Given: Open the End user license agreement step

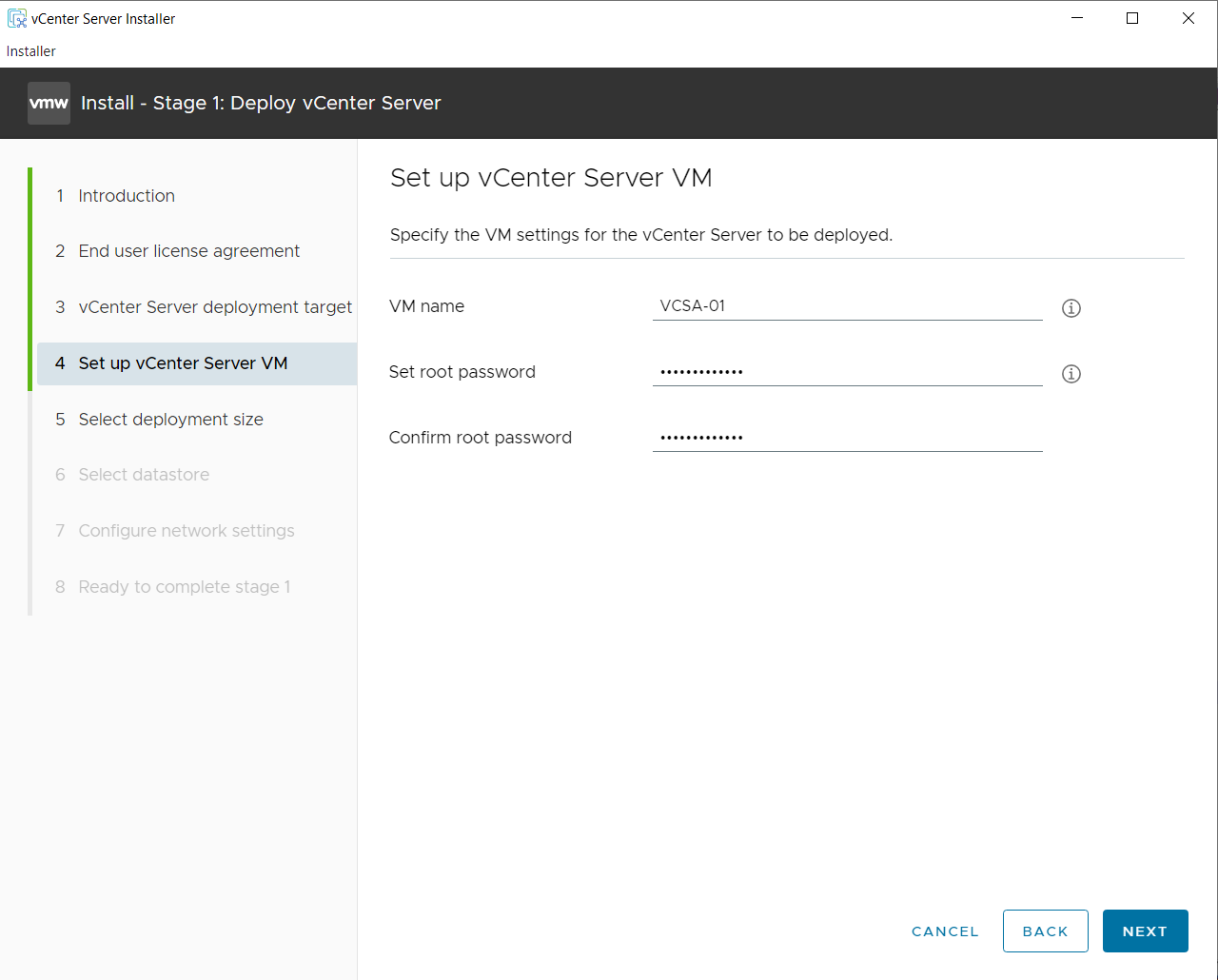Looking at the screenshot, I should pyautogui.click(x=188, y=250).
